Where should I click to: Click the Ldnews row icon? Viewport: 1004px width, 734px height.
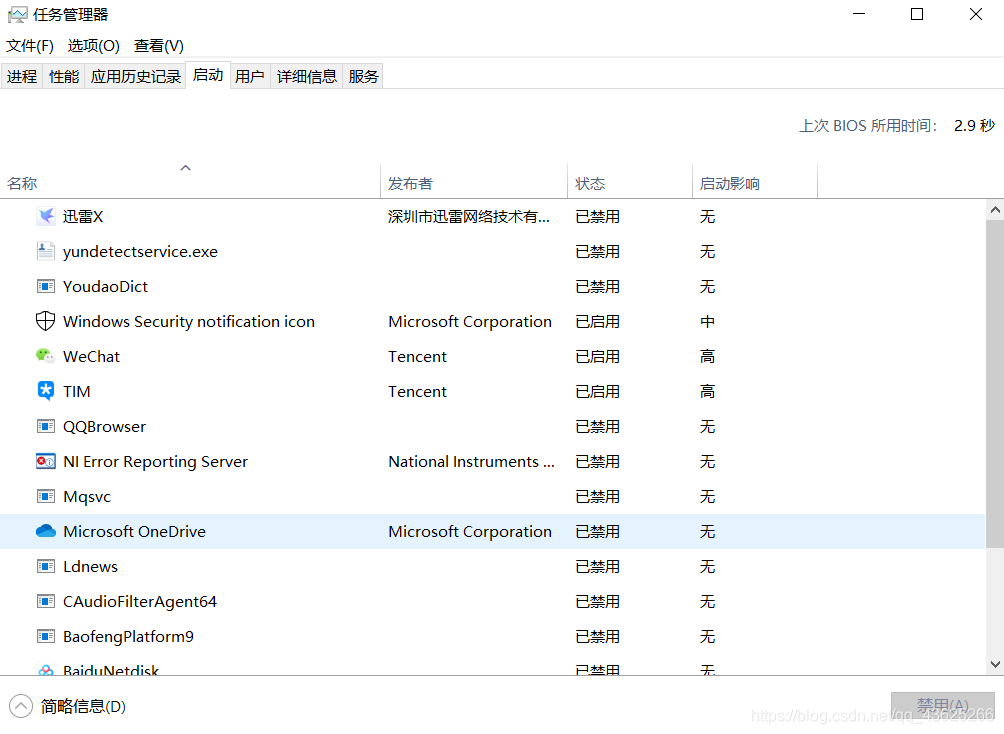(45, 566)
